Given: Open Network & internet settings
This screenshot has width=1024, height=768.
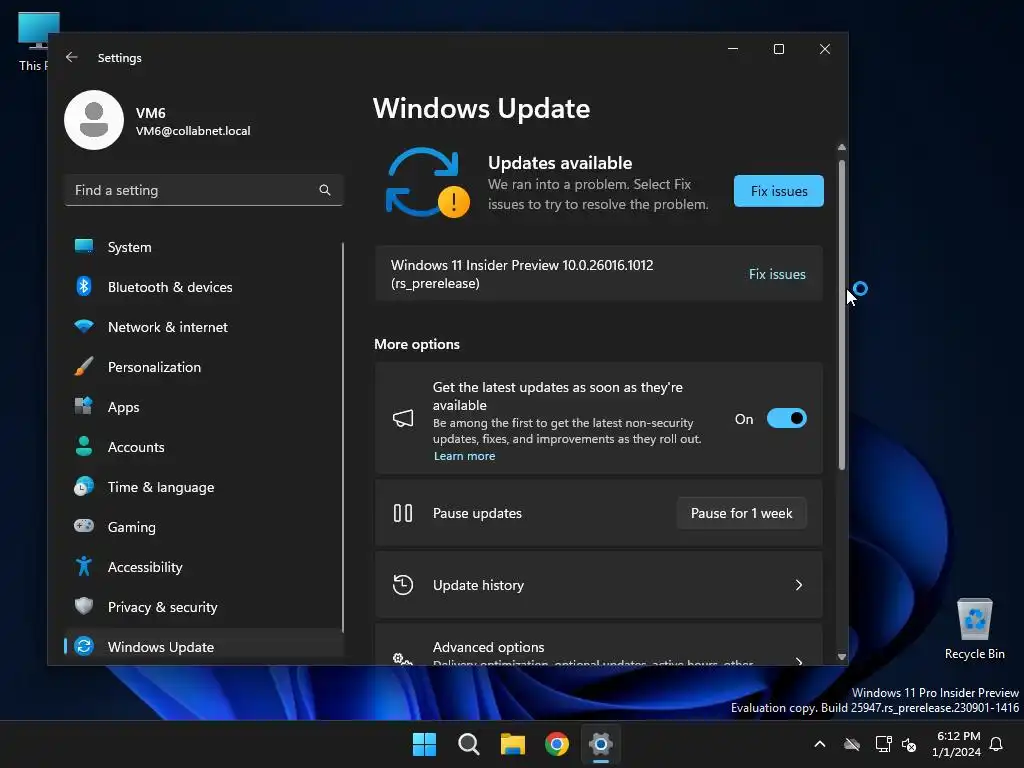Looking at the screenshot, I should point(204,327).
